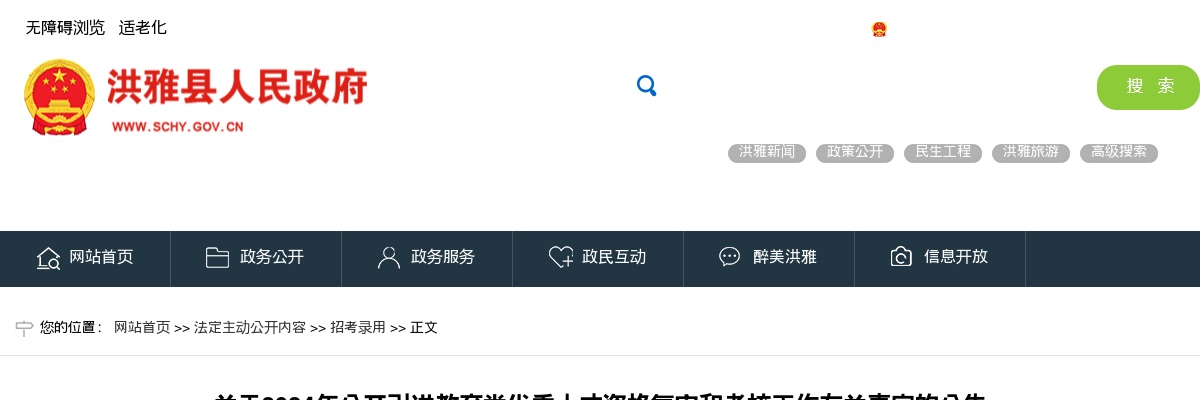
Task: Open the 政务公开 navigation menu
Action: [256, 258]
